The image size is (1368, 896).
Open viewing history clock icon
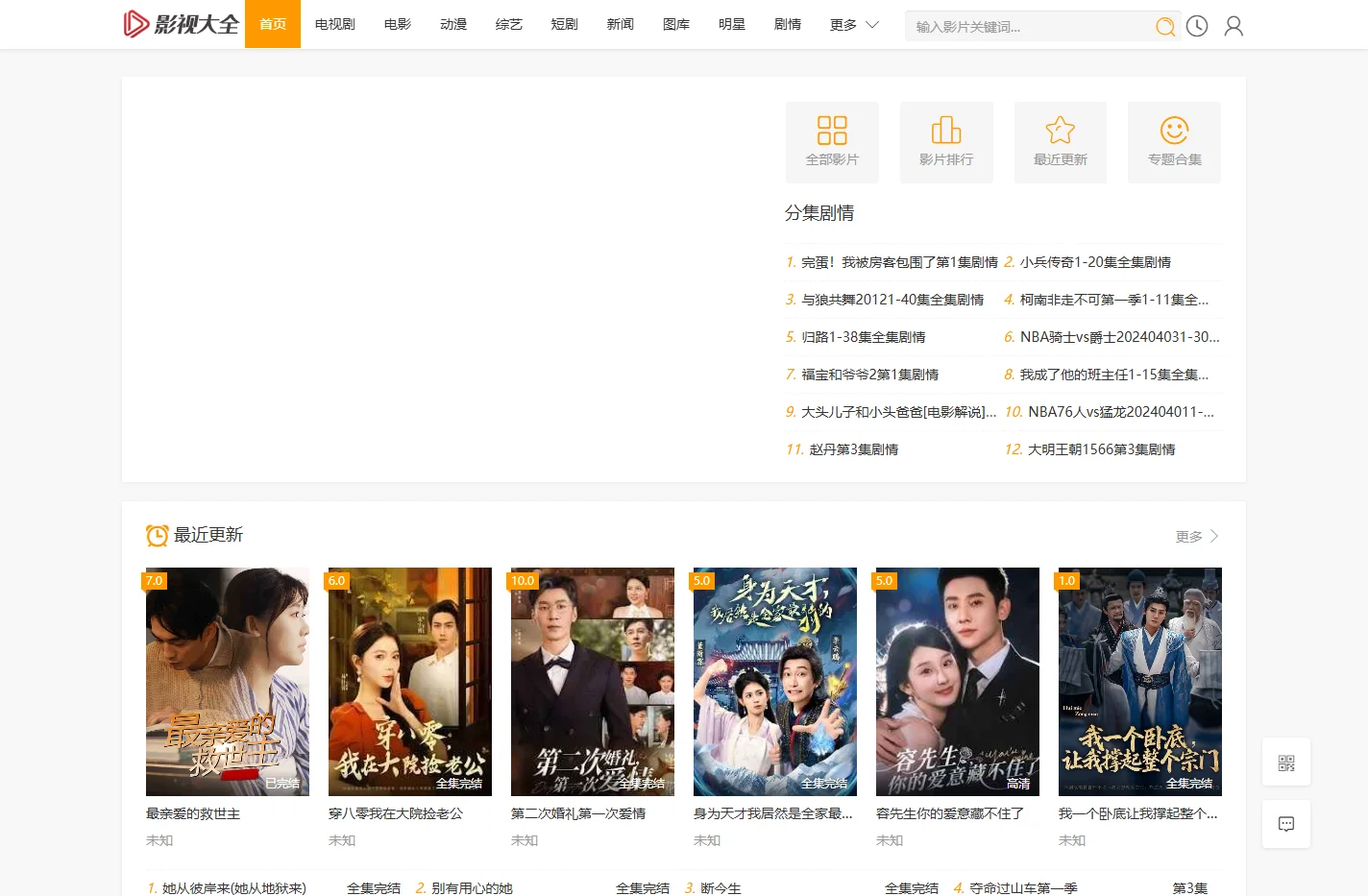click(x=1197, y=26)
